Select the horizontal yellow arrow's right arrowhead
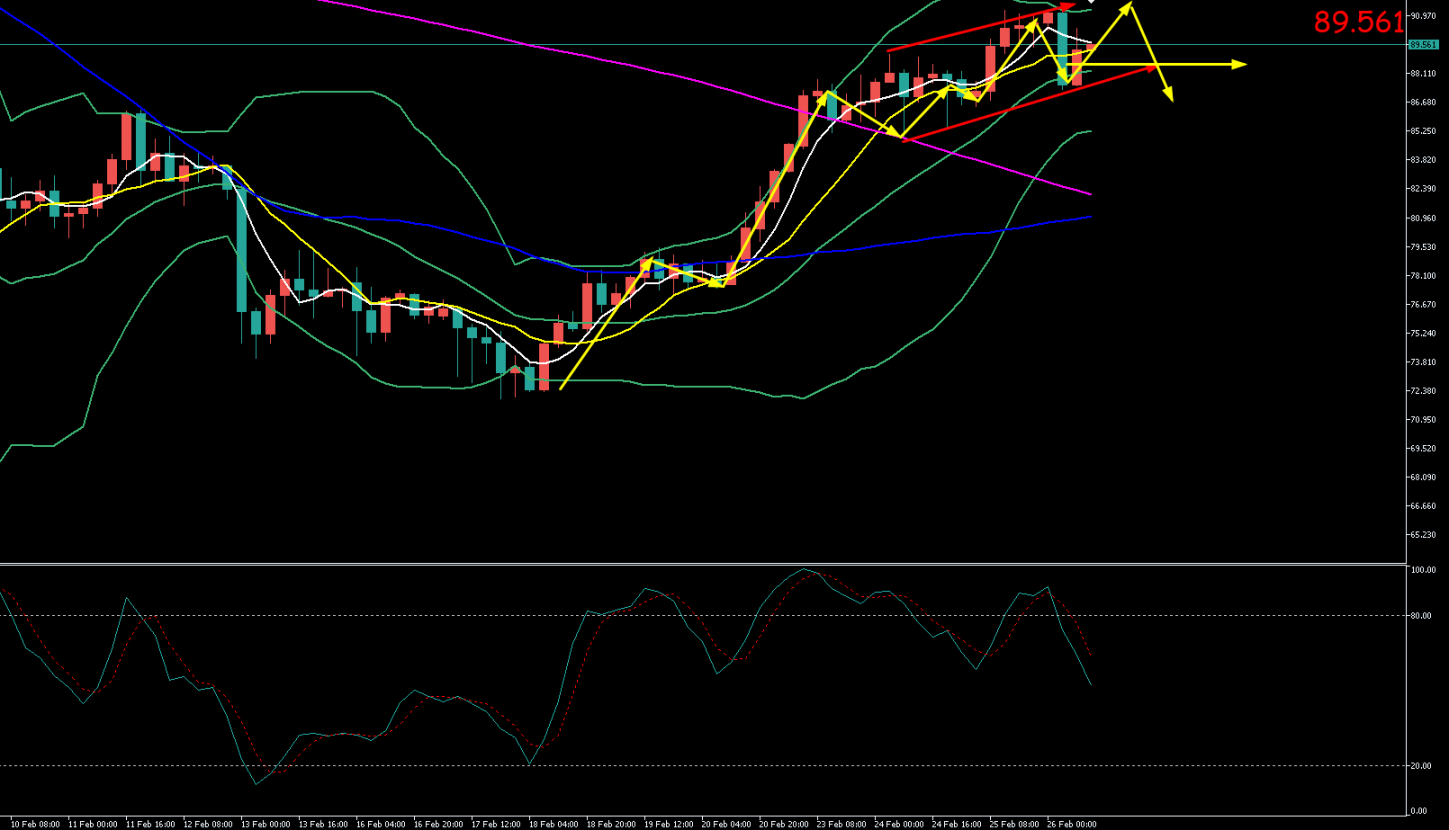The height and width of the screenshot is (830, 1449). pyautogui.click(x=1241, y=64)
